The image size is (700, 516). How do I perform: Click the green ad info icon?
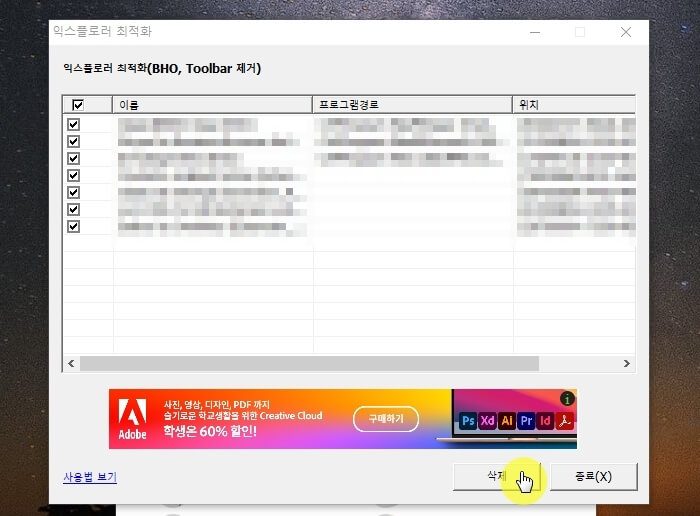tap(567, 399)
